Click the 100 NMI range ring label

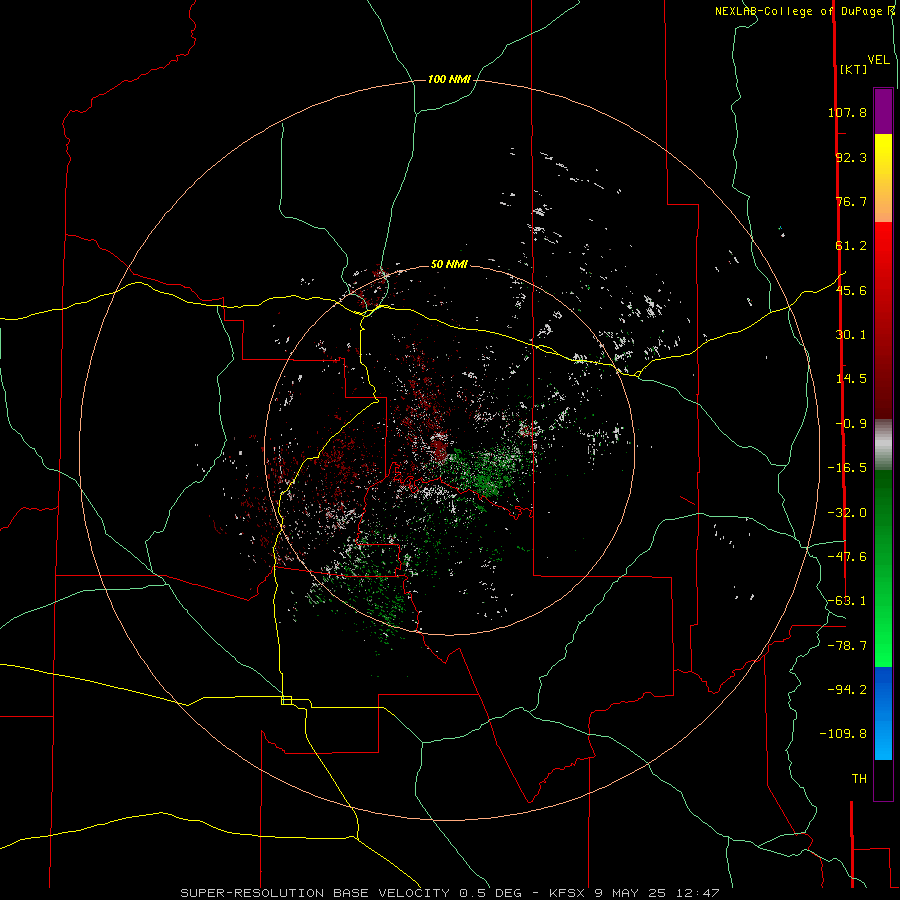tap(449, 79)
